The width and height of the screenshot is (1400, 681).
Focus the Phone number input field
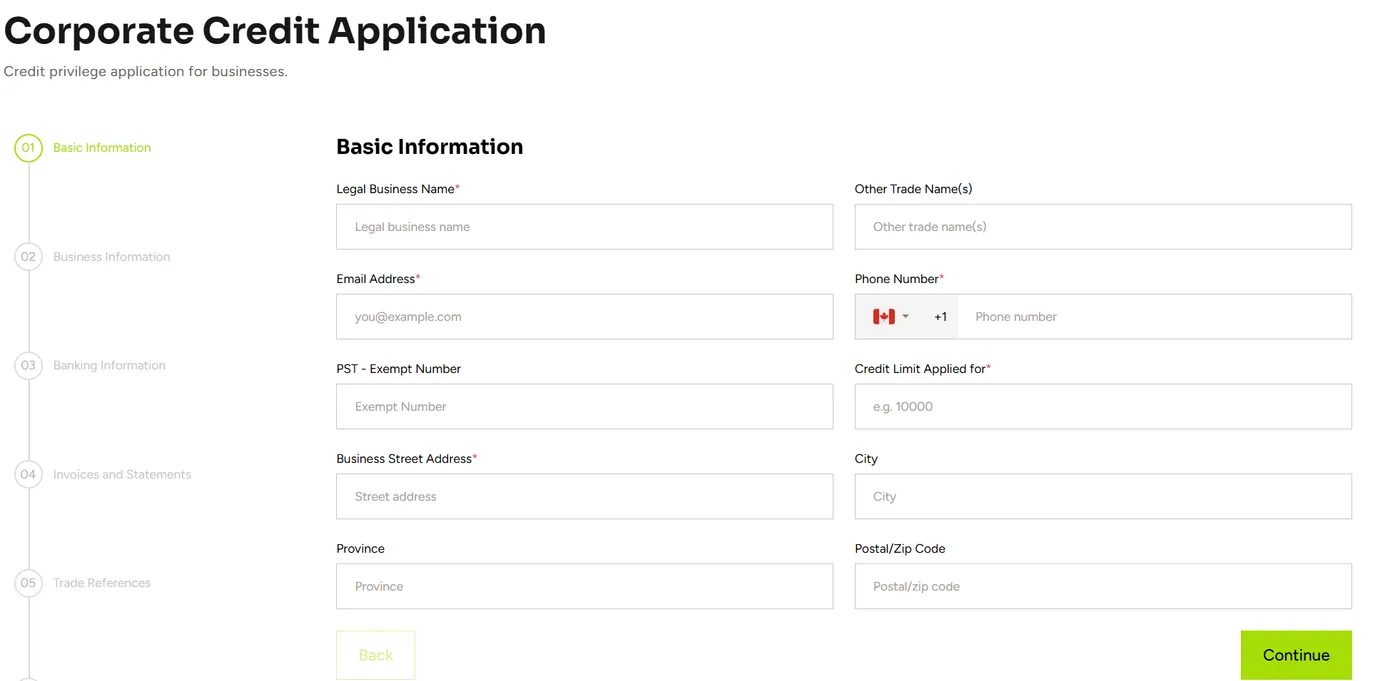pos(1154,317)
